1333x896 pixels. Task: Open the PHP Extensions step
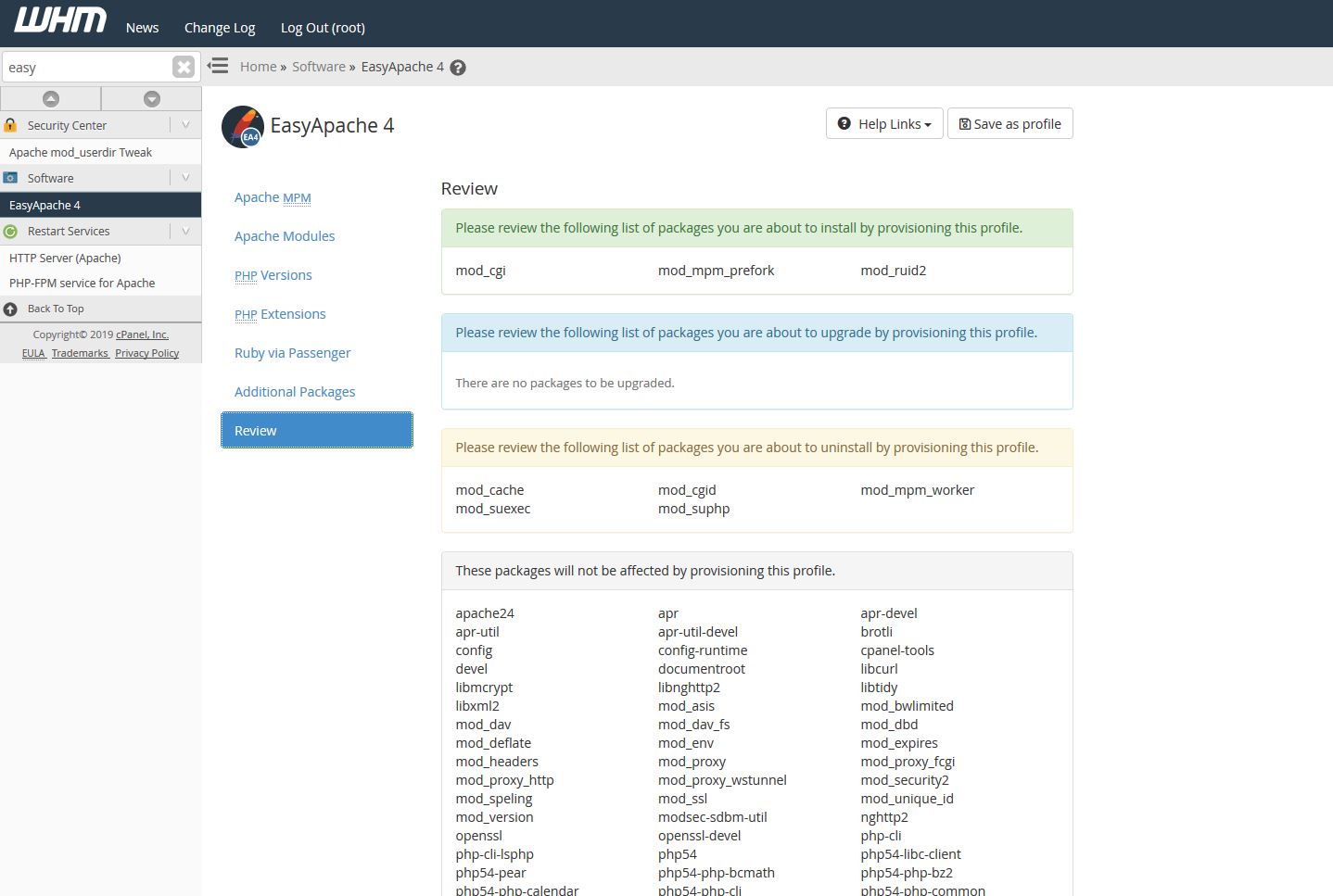click(x=280, y=314)
